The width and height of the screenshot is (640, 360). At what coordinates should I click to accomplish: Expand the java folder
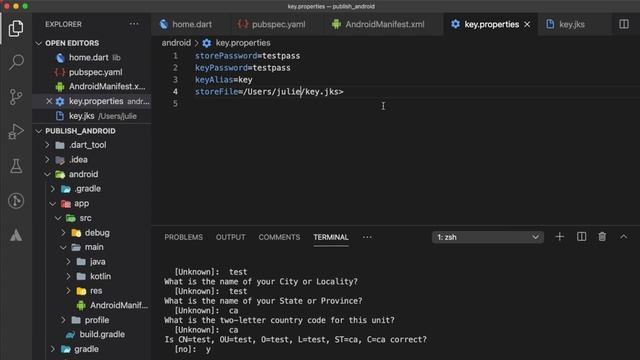69,262
